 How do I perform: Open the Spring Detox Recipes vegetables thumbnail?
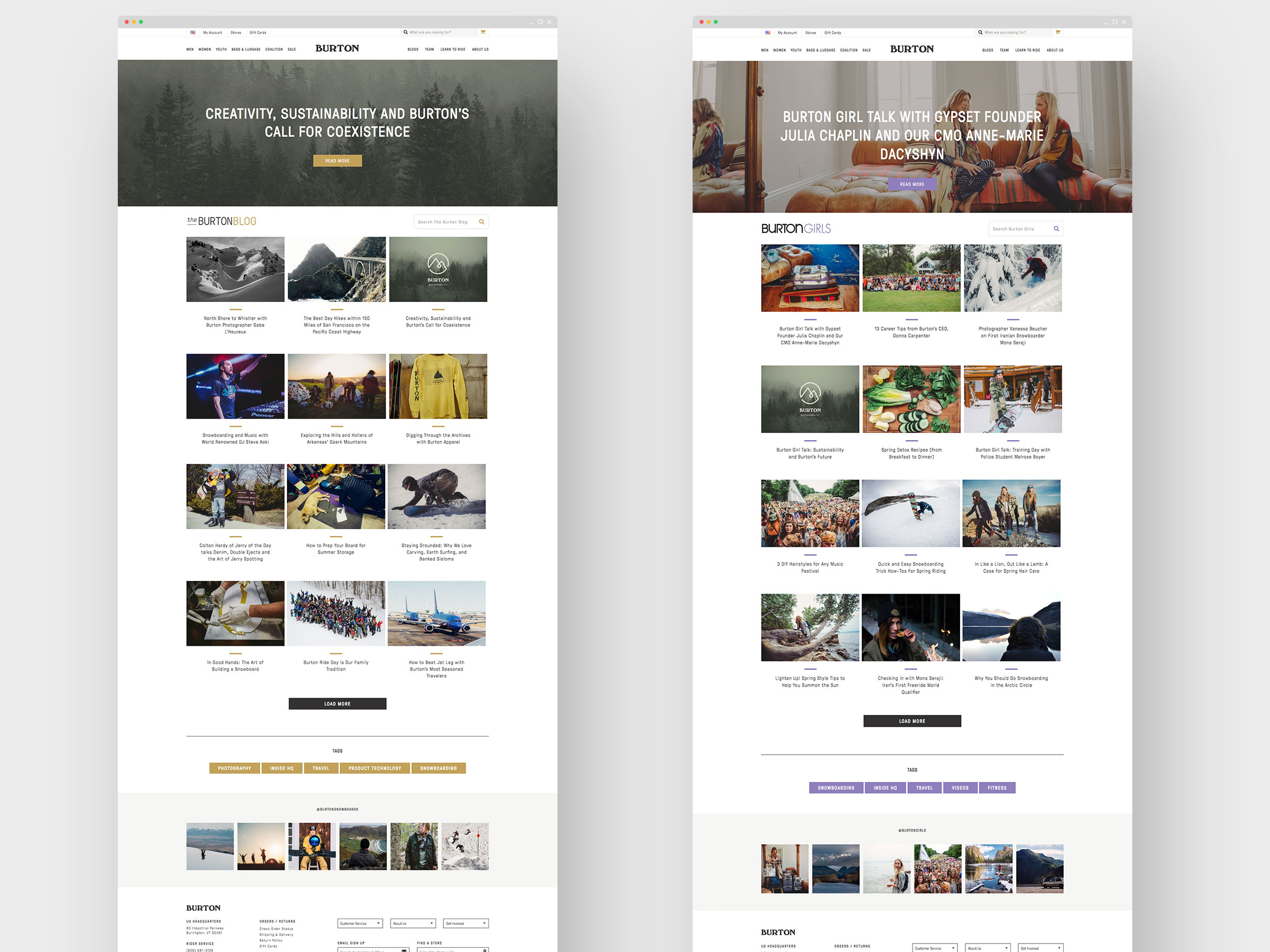tap(911, 399)
